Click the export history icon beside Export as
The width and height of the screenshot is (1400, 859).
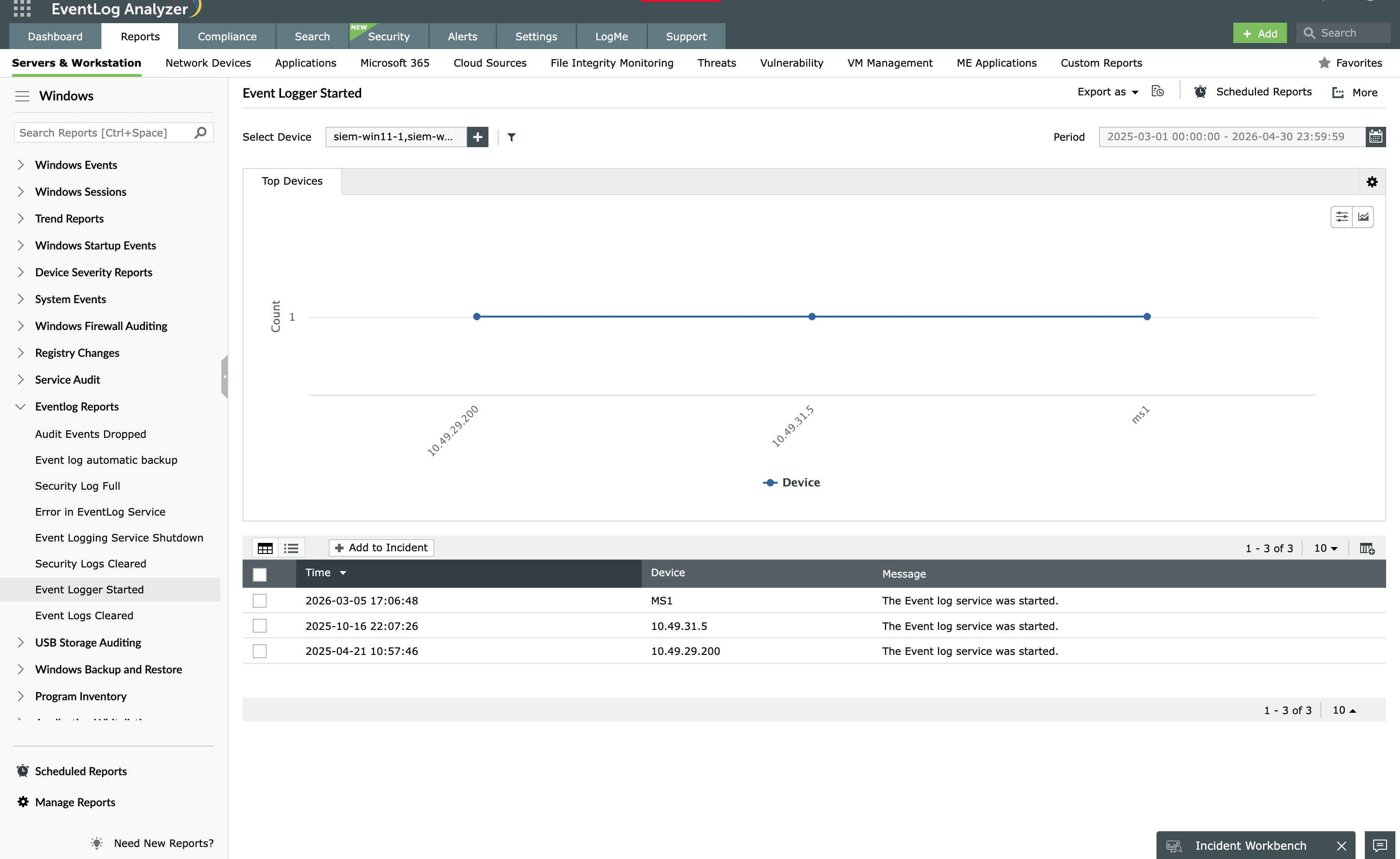point(1157,92)
